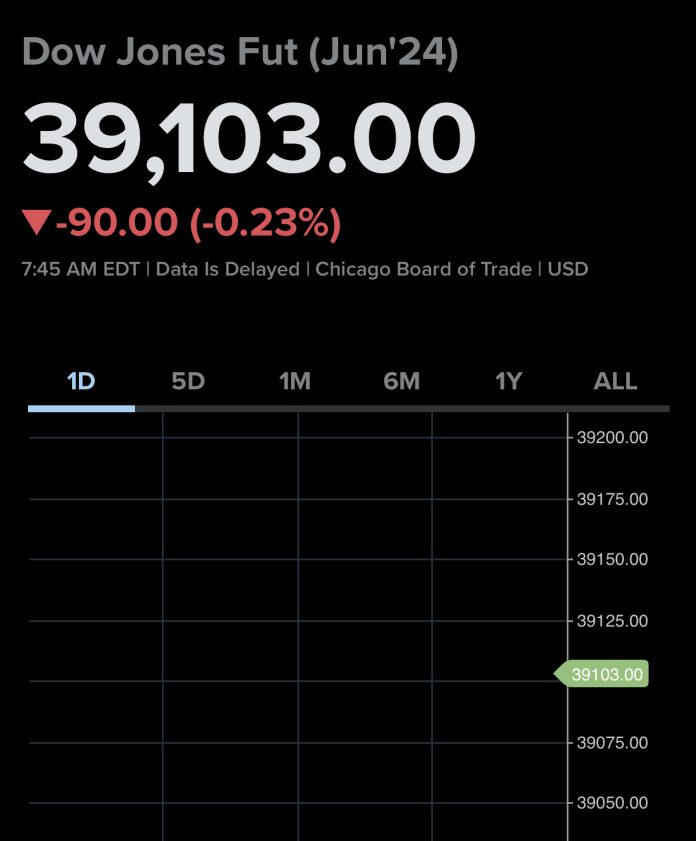Open the 1M chart range tab
Image resolution: width=696 pixels, height=841 pixels.
(295, 381)
